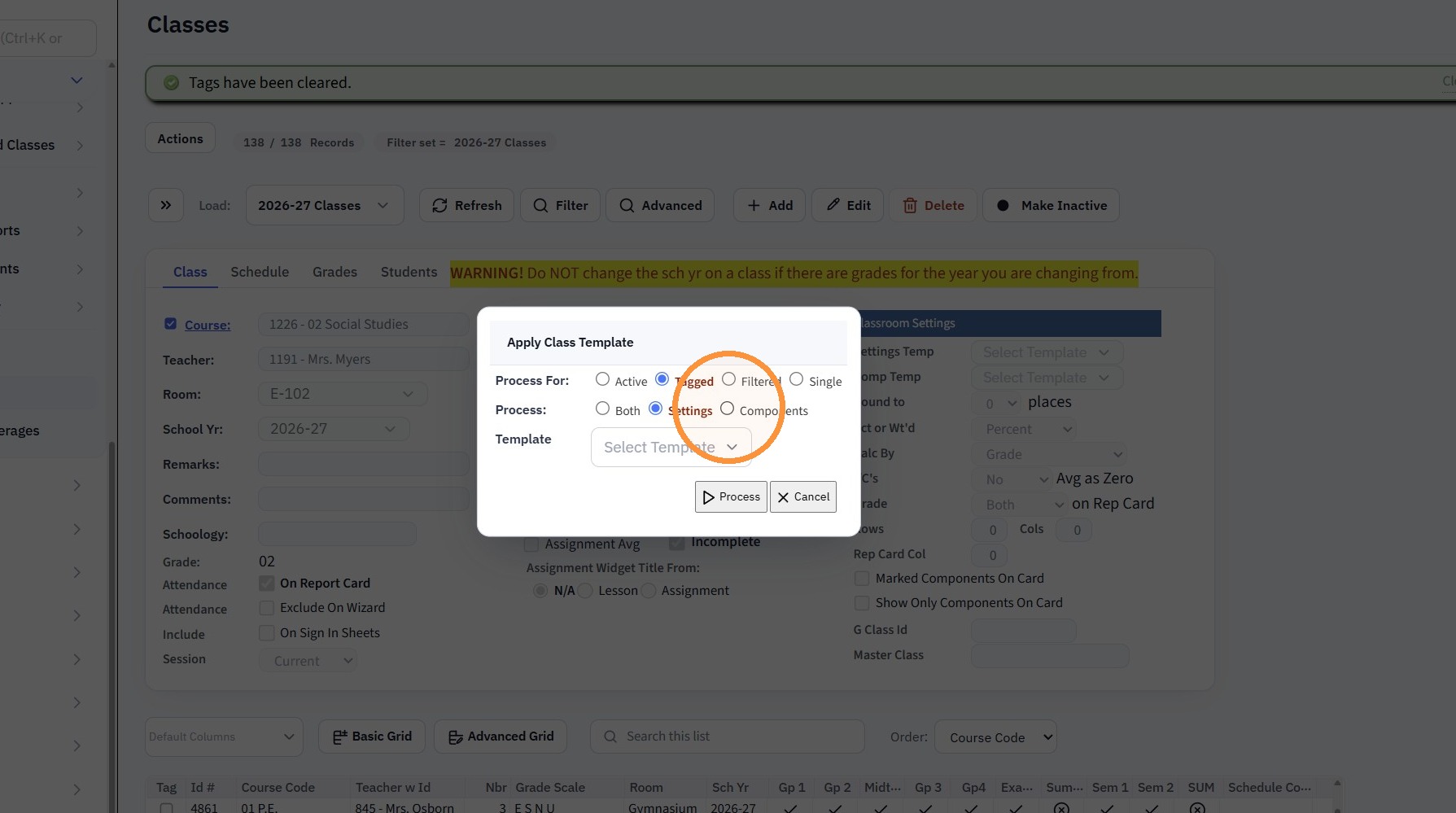Open the Percent weighting dropdown

[1024, 429]
